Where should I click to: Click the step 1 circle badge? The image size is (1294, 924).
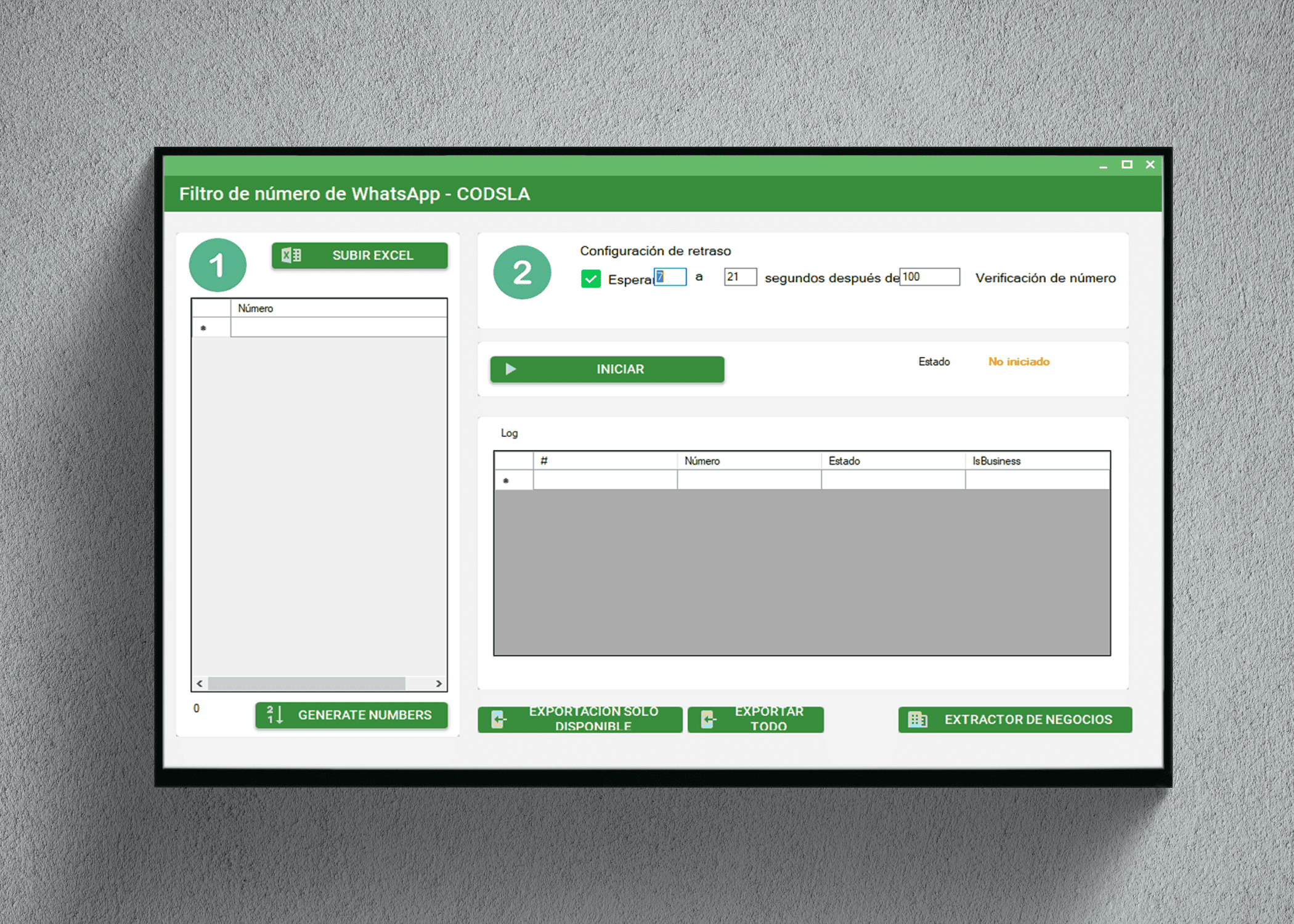point(218,265)
